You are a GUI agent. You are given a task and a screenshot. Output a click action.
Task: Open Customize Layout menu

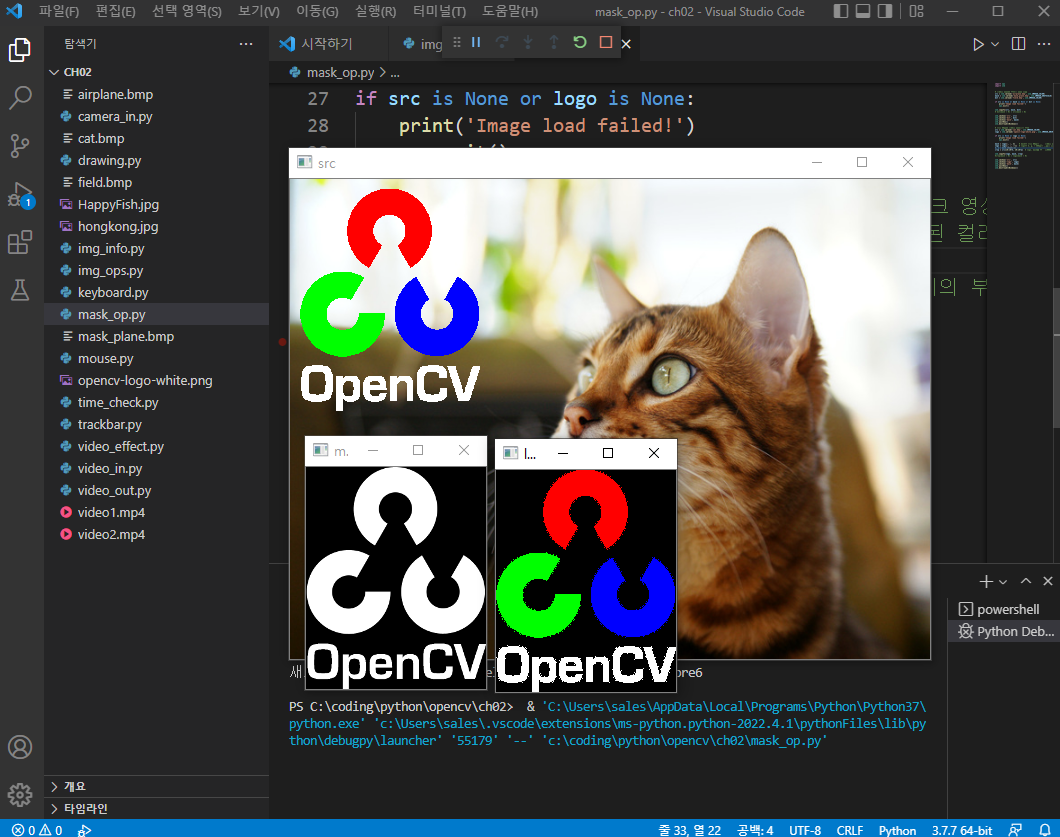(x=917, y=11)
